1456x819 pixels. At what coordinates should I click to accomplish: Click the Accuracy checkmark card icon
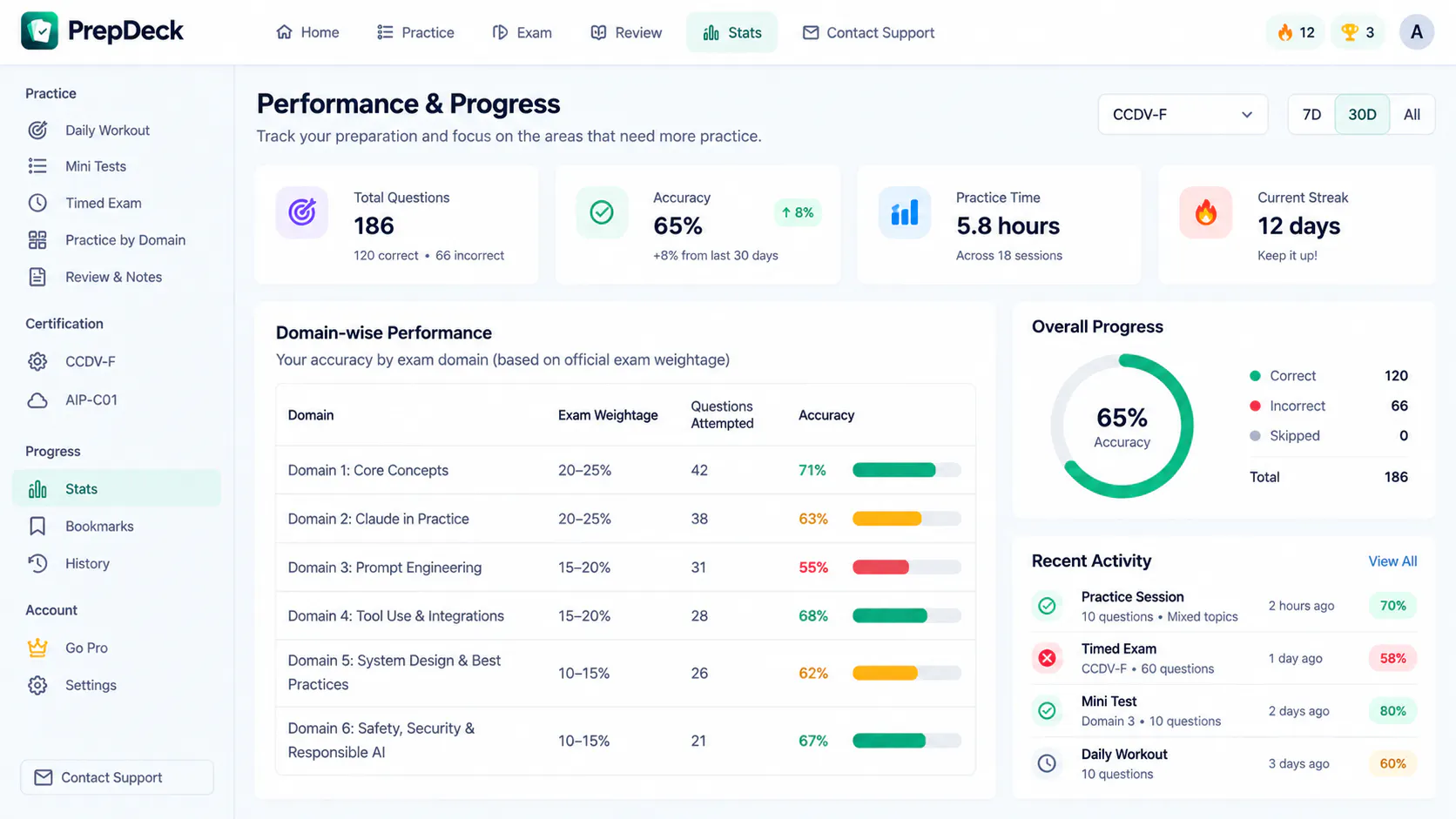tap(602, 212)
